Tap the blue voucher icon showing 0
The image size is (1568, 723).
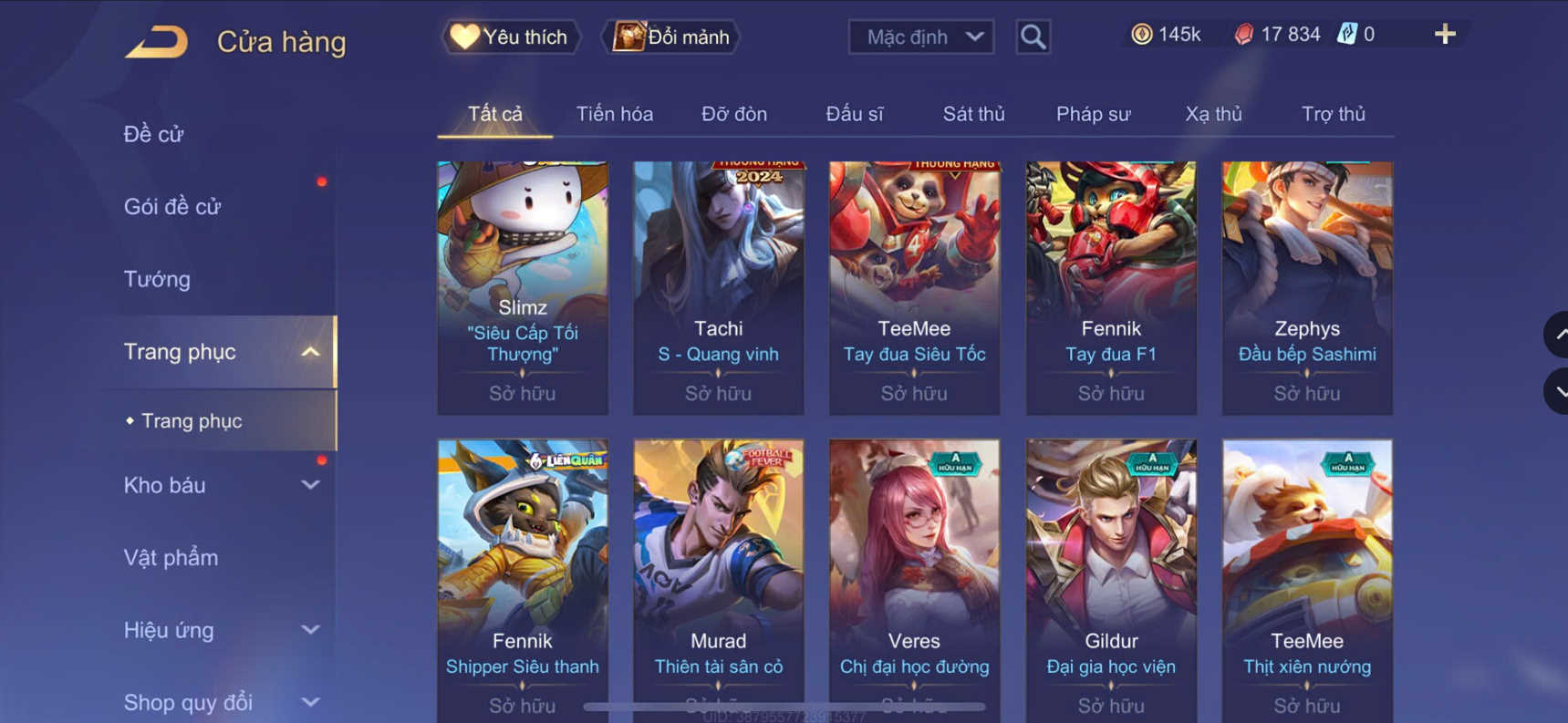[1346, 35]
